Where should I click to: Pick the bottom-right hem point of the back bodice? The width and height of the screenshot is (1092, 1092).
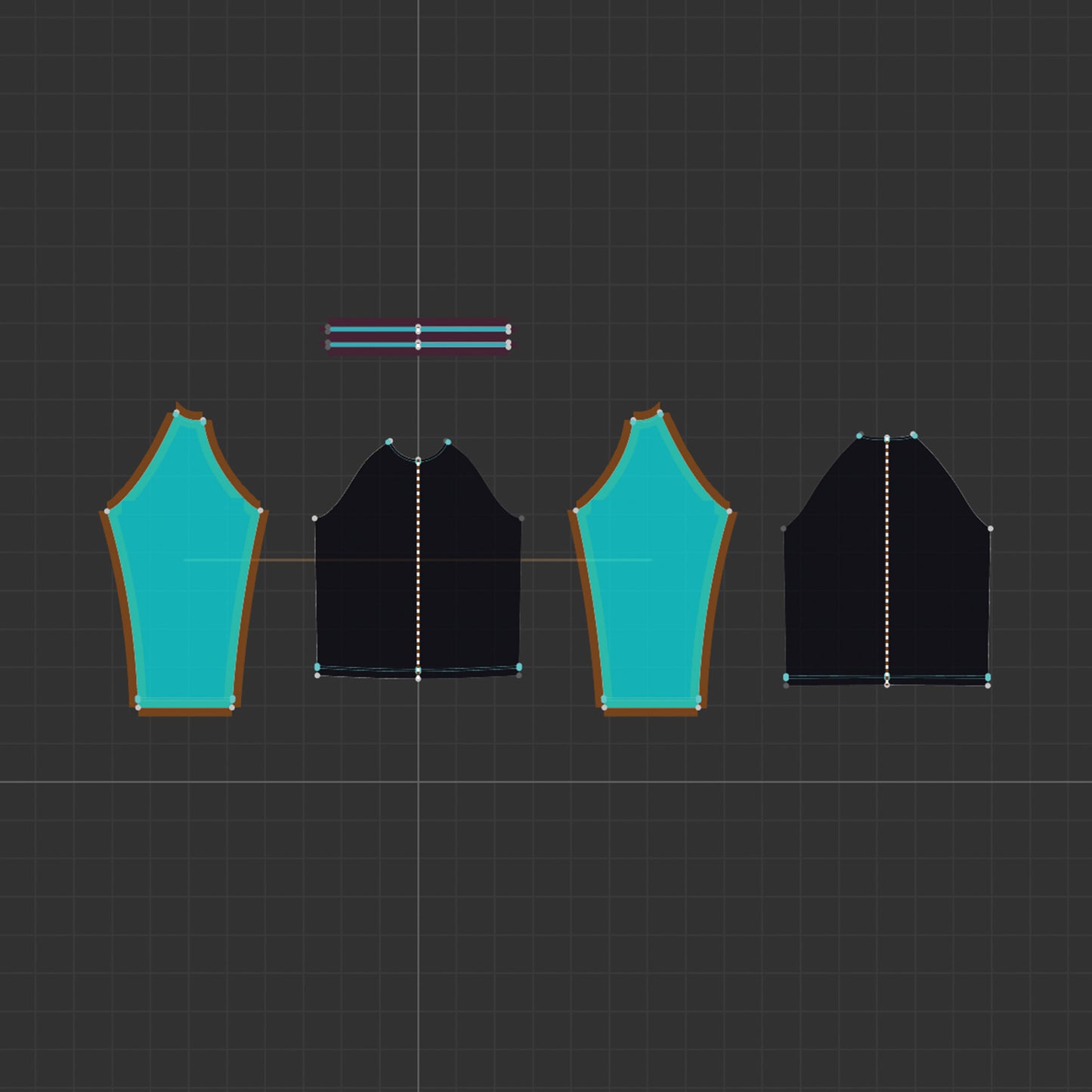coord(988,685)
